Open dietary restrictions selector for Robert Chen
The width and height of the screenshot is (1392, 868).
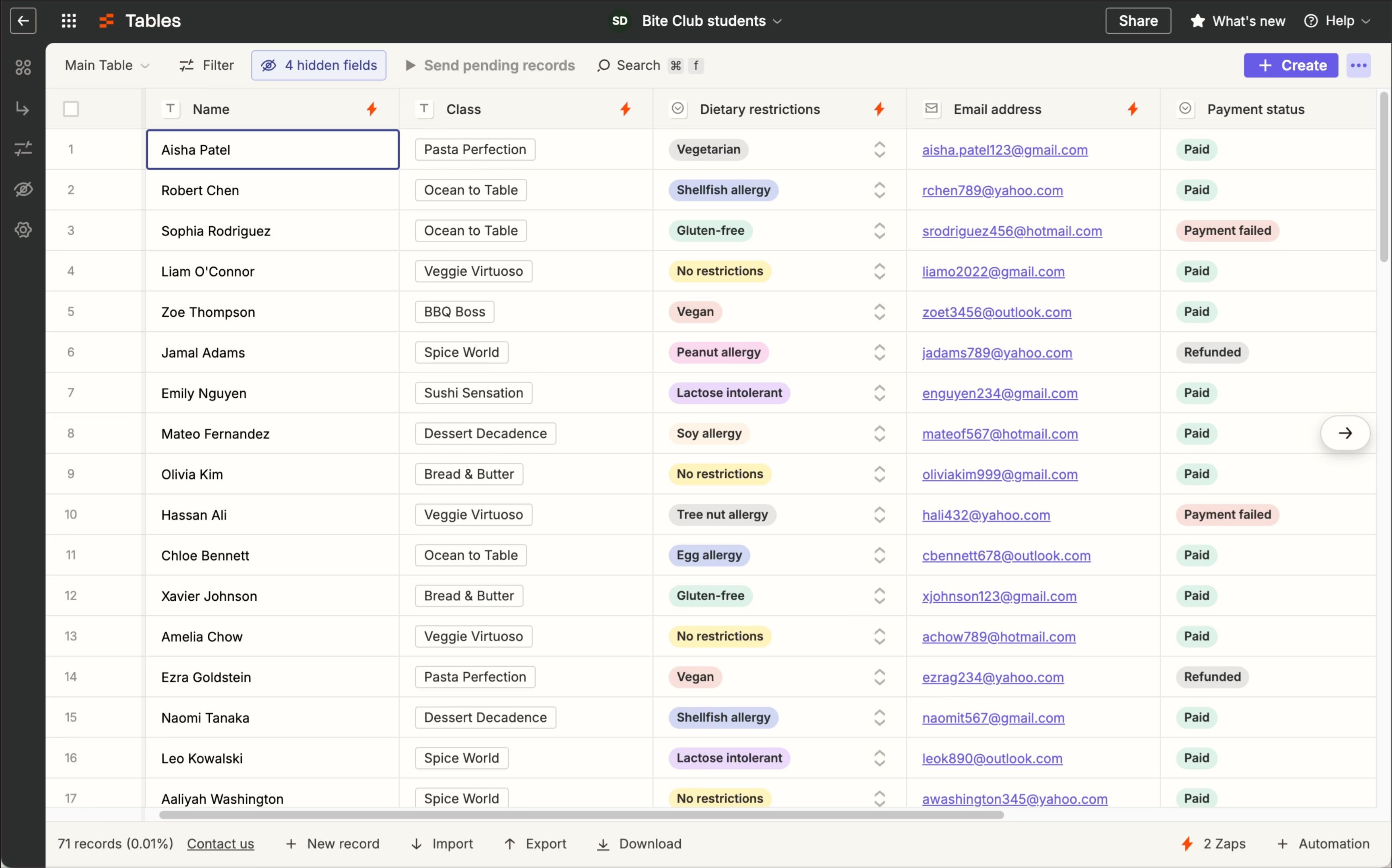tap(879, 190)
